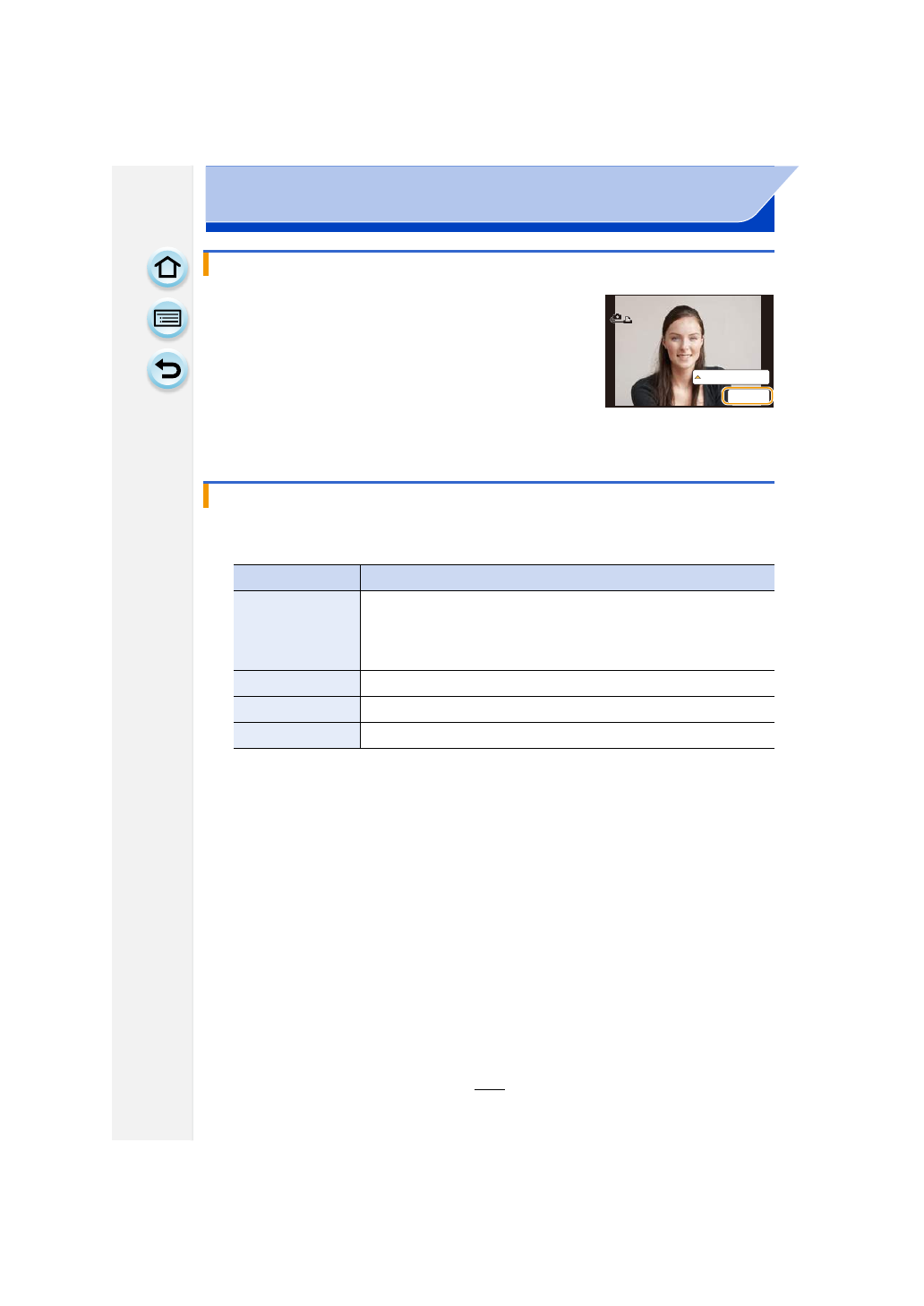Select the last row right table cell

tap(567, 735)
